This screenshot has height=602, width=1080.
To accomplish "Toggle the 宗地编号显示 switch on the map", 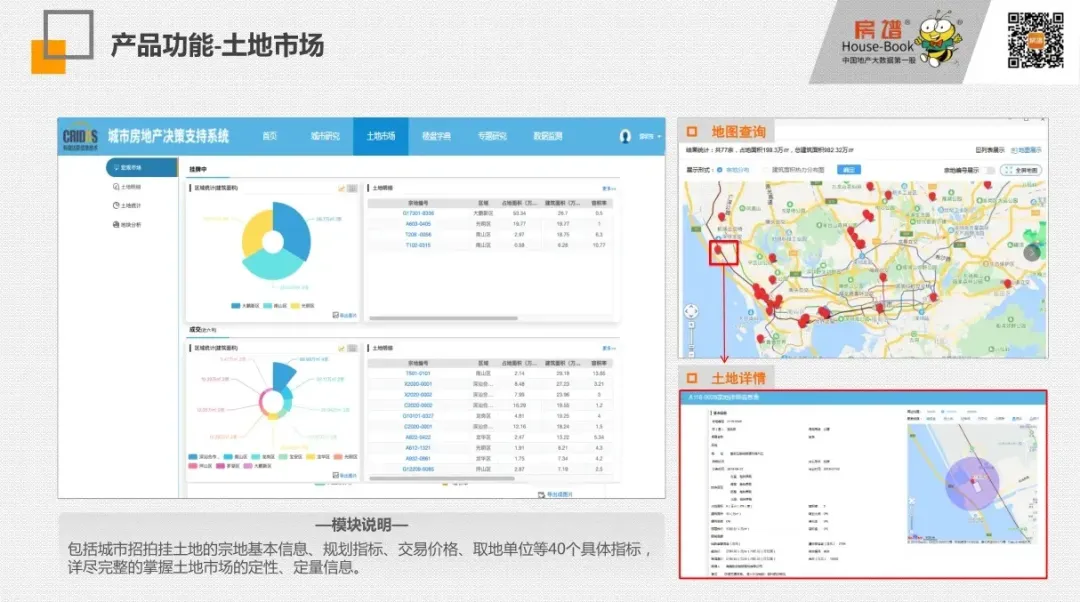I will pos(989,169).
